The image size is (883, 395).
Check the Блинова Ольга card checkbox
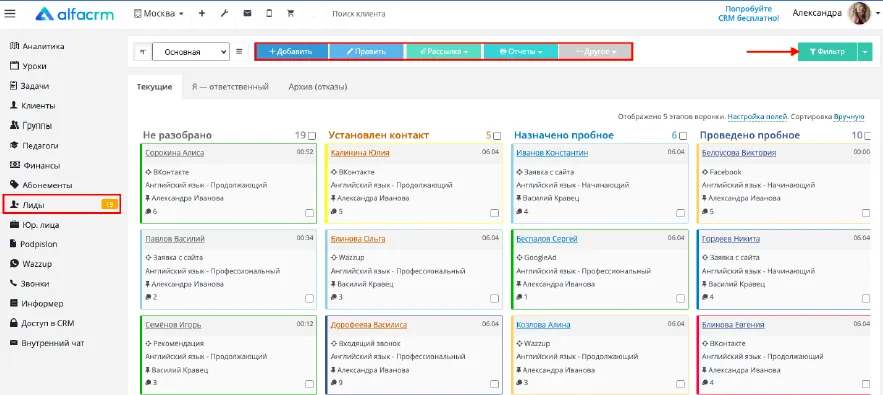click(x=494, y=299)
